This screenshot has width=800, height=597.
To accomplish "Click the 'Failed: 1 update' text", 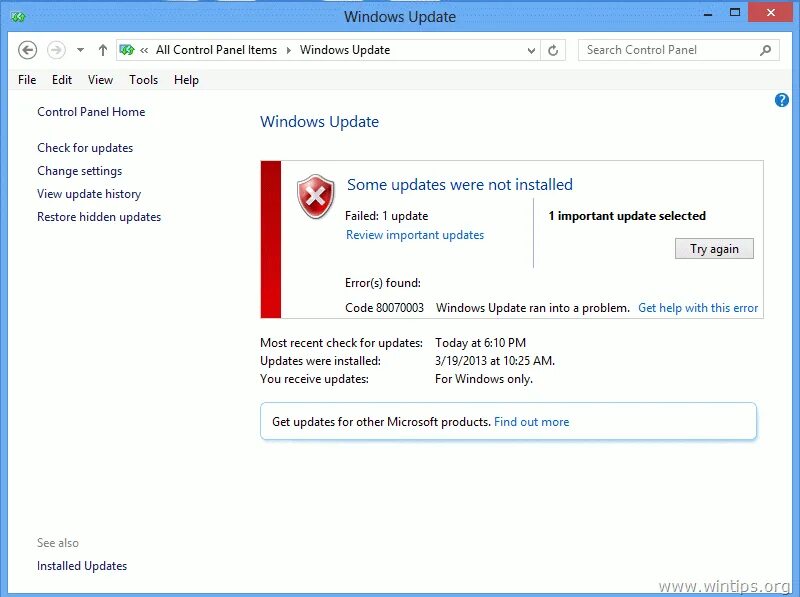I will (386, 216).
